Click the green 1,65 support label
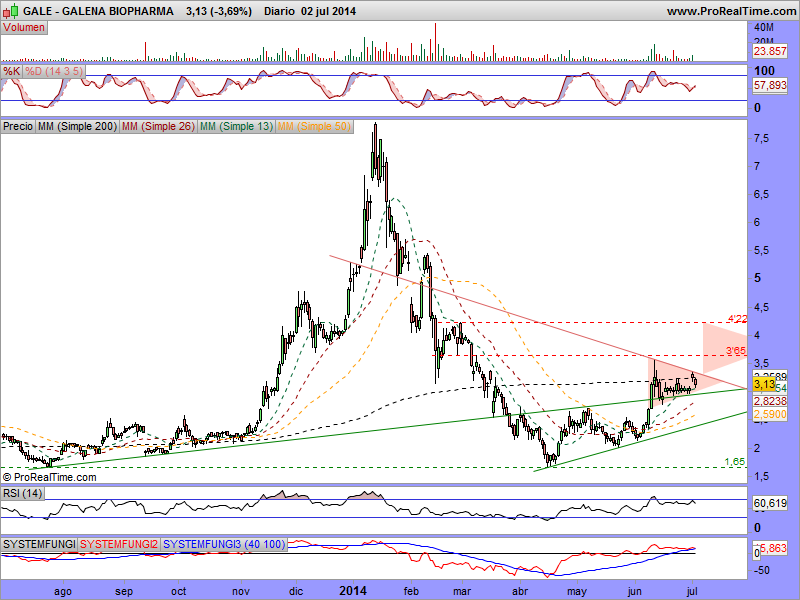800x600 pixels. point(735,462)
